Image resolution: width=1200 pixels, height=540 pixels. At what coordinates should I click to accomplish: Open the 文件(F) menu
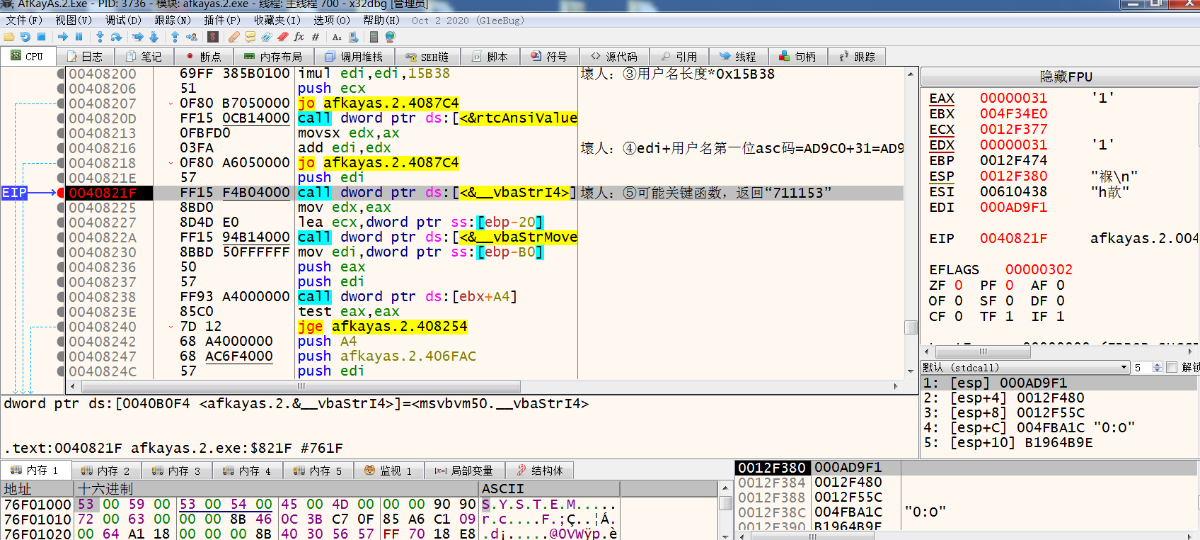click(x=24, y=20)
